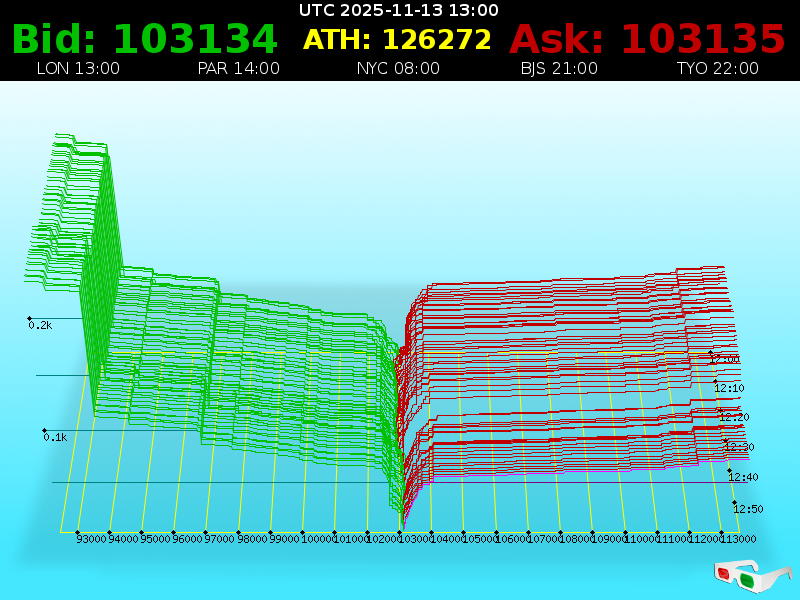Select the PAR 14:00 clock label
This screenshot has height=600, width=800.
click(238, 69)
